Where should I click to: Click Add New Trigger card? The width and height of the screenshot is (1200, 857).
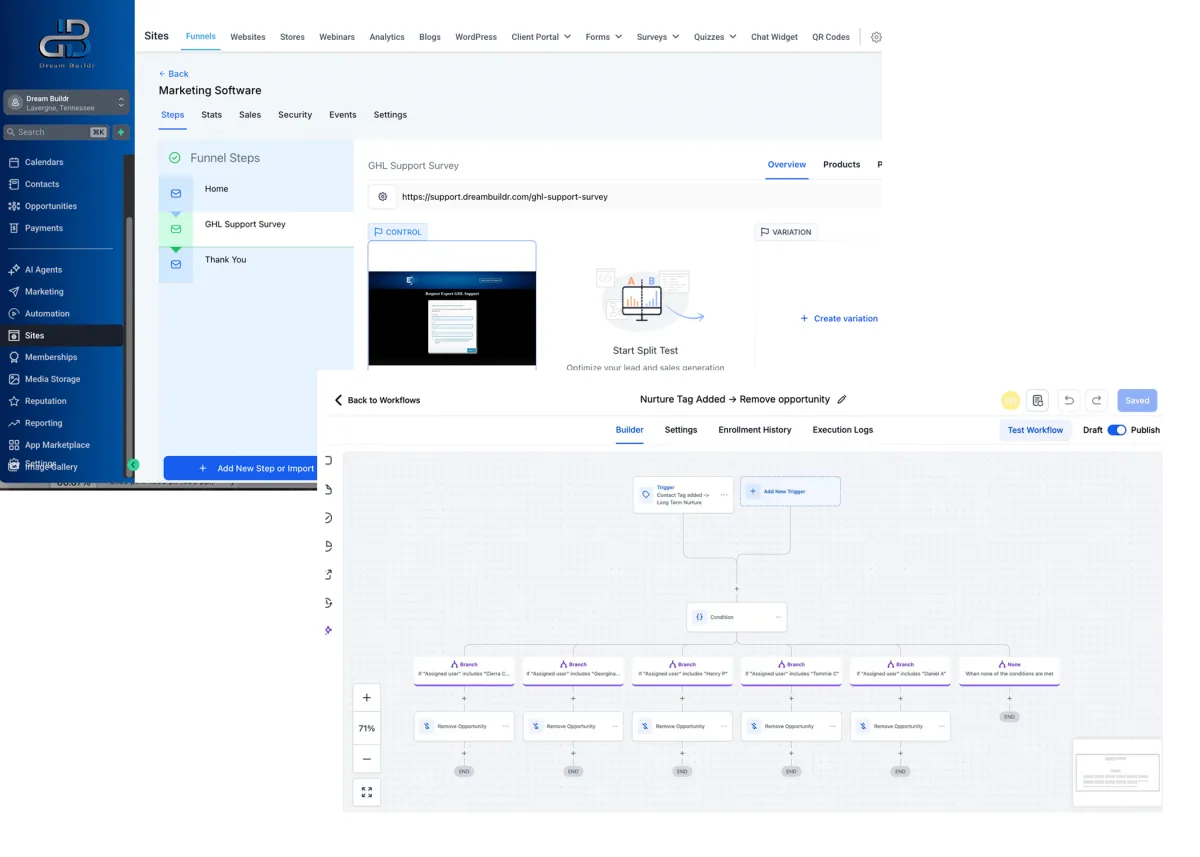click(x=790, y=491)
